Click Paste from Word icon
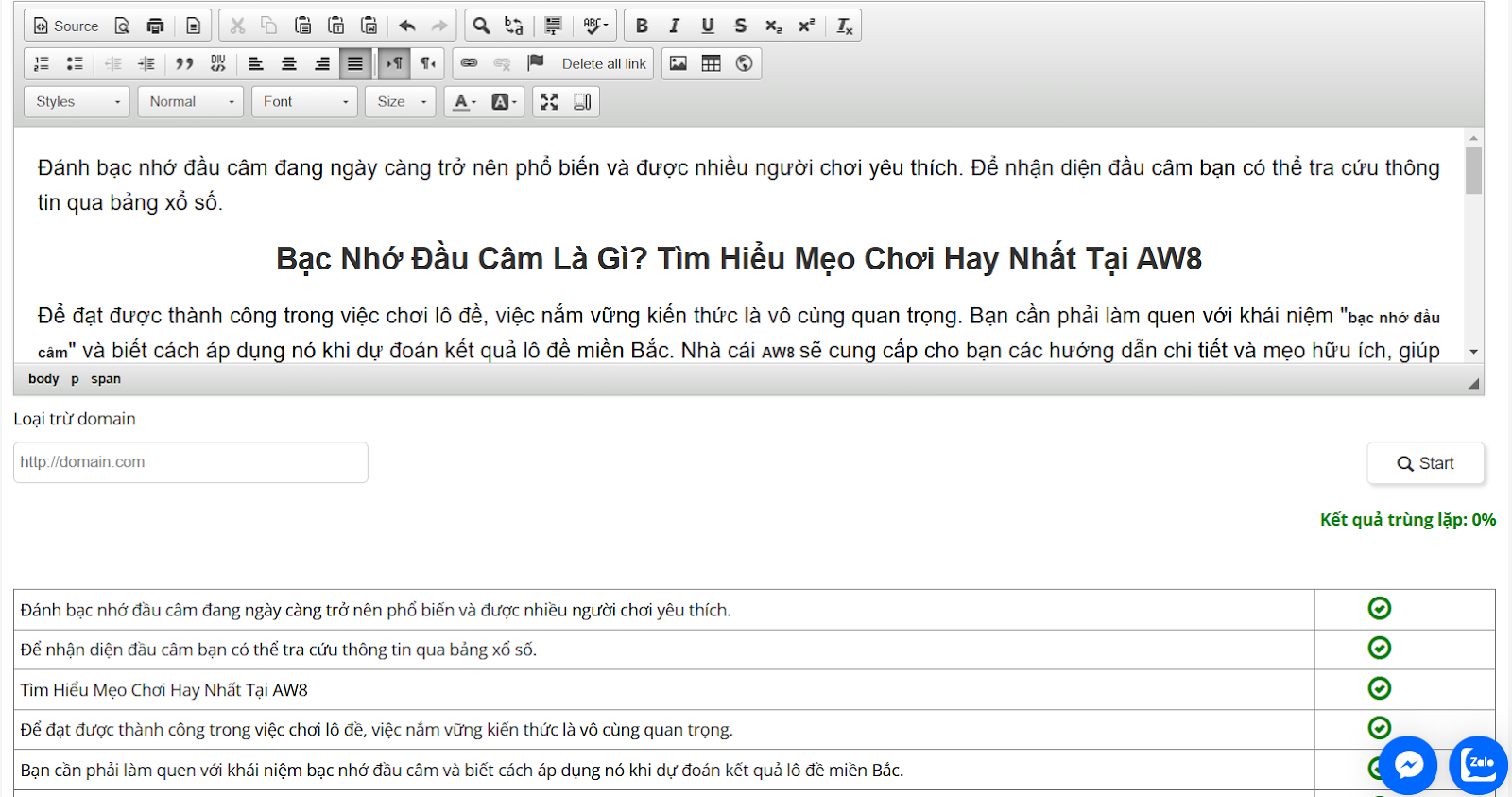This screenshot has height=797, width=1512. click(x=369, y=26)
